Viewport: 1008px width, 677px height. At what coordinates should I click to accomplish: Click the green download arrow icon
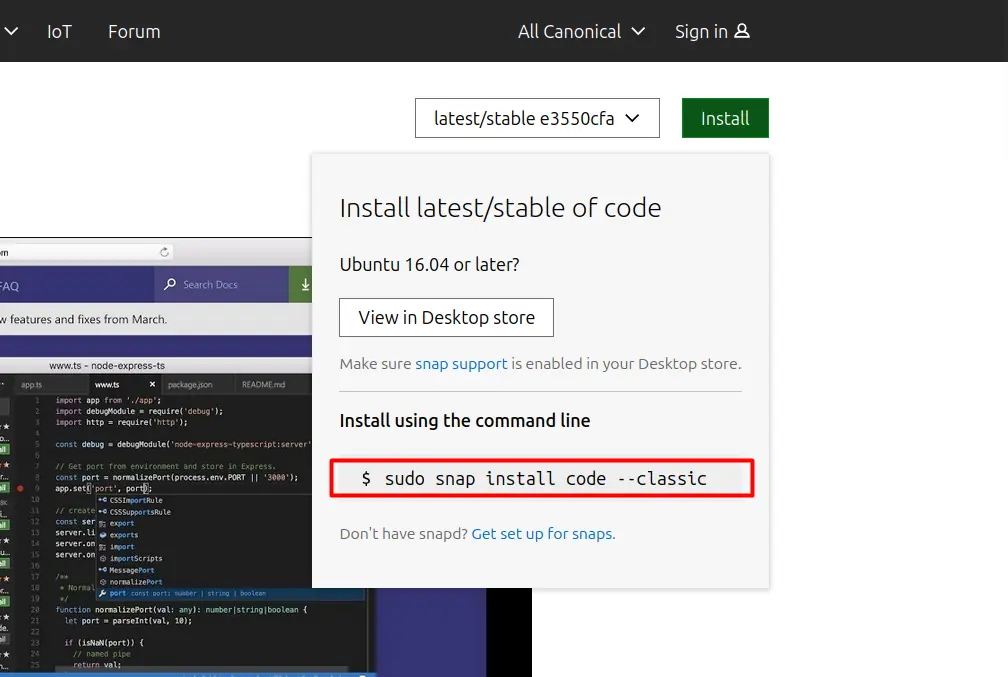tap(304, 285)
